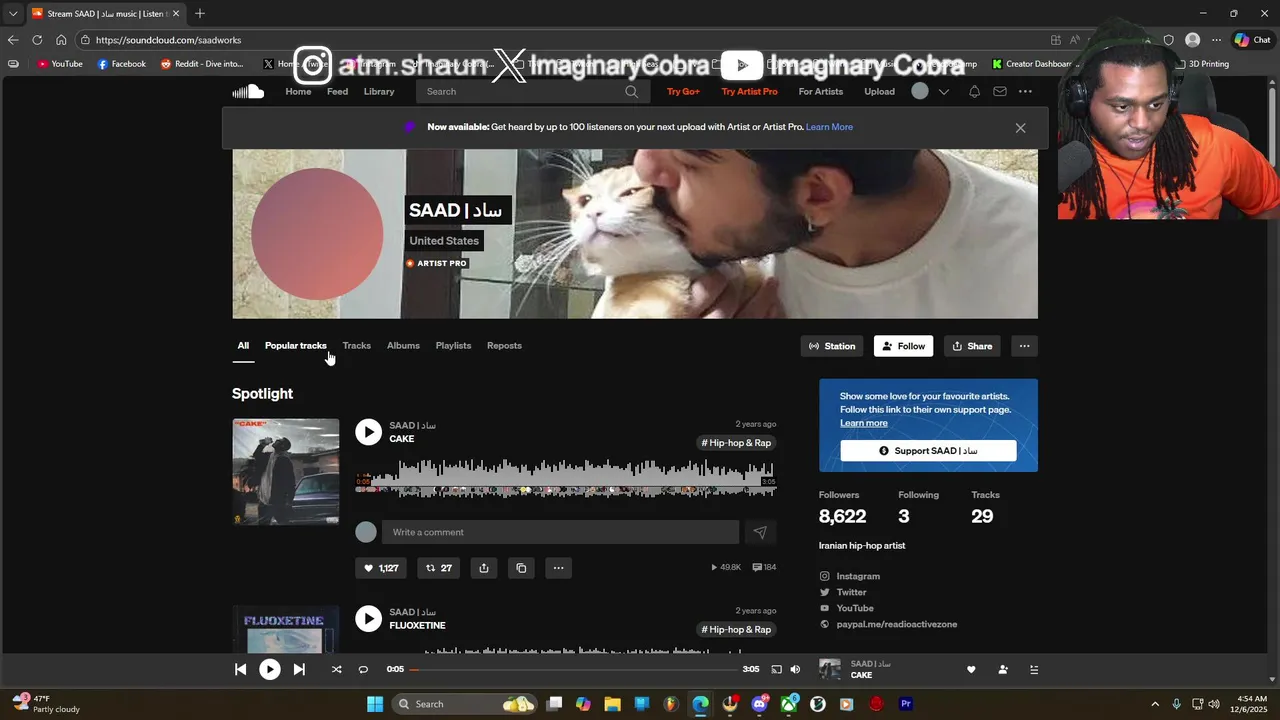Viewport: 1280px width, 720px height.
Task: Skip to previous track in player
Action: (x=240, y=670)
